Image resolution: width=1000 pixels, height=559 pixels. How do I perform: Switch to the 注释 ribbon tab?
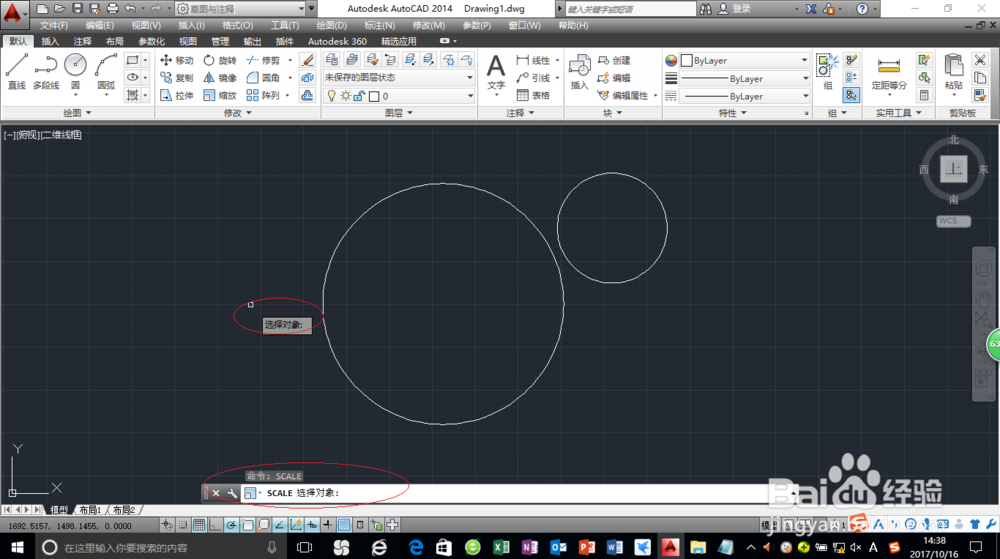coord(82,41)
